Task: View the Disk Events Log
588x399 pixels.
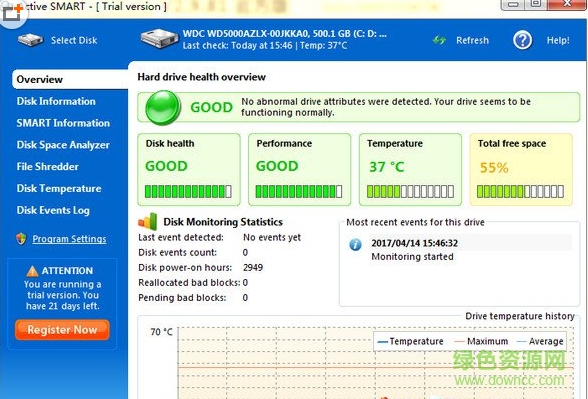Action: [x=53, y=210]
